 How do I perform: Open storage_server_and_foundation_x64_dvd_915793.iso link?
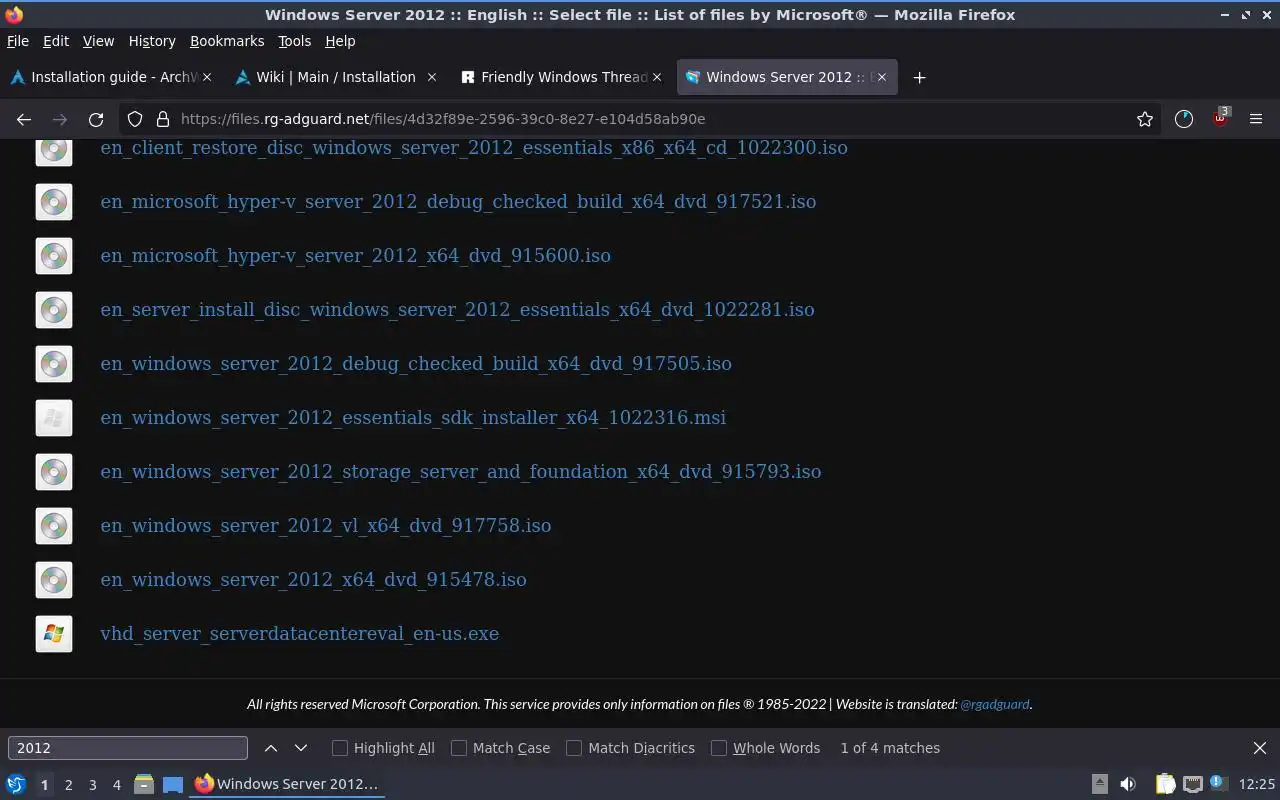point(460,472)
